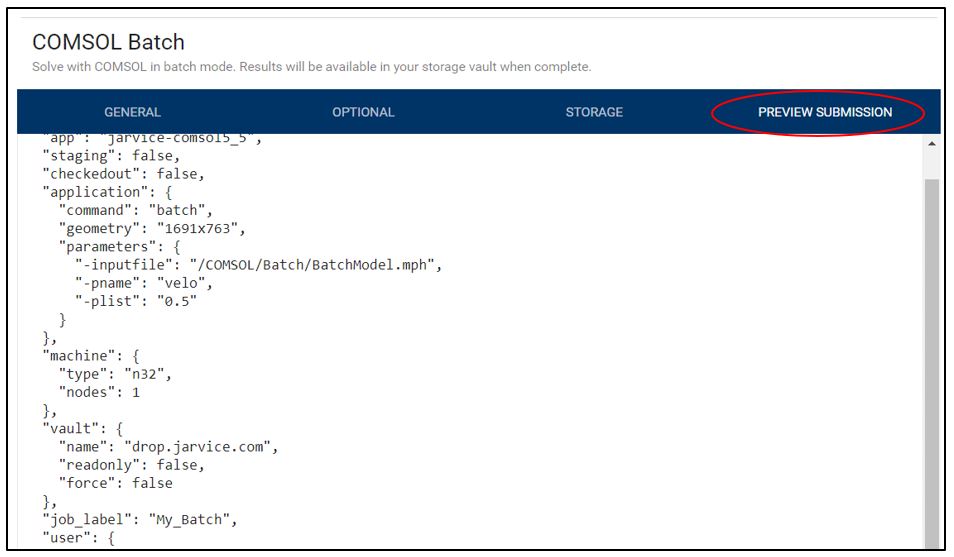
Task: Click the batch mode description text
Action: click(312, 67)
